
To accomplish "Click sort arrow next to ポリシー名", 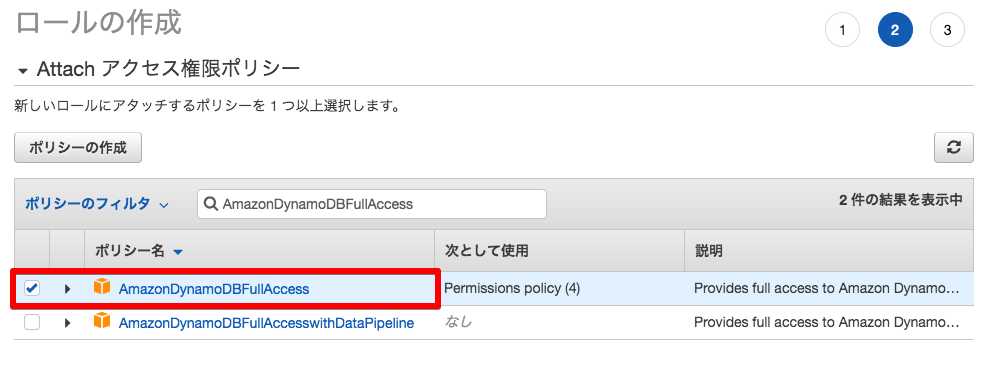I will (178, 252).
